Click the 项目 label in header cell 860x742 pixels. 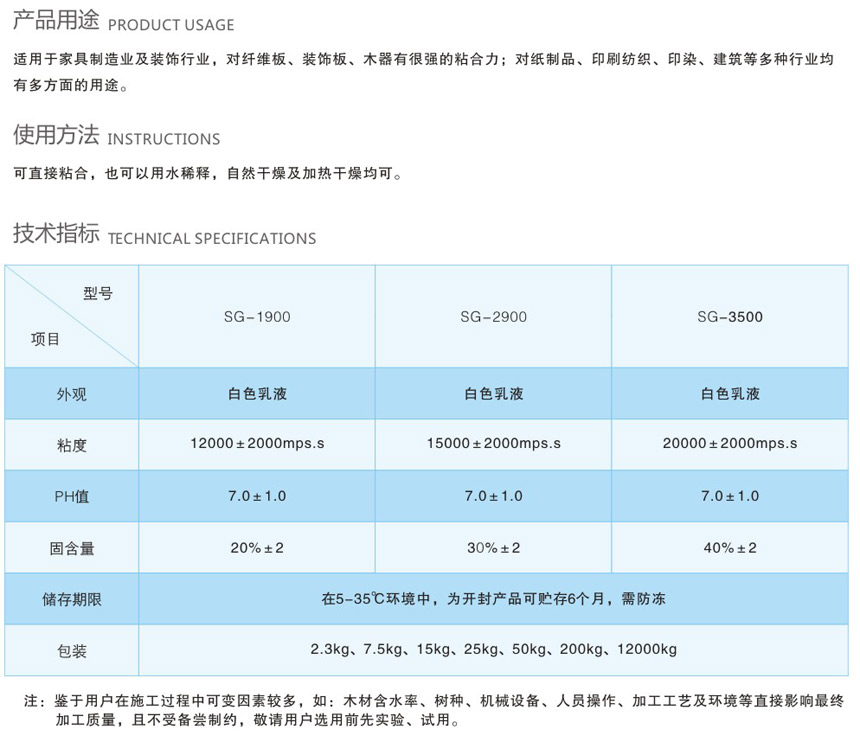click(45, 339)
